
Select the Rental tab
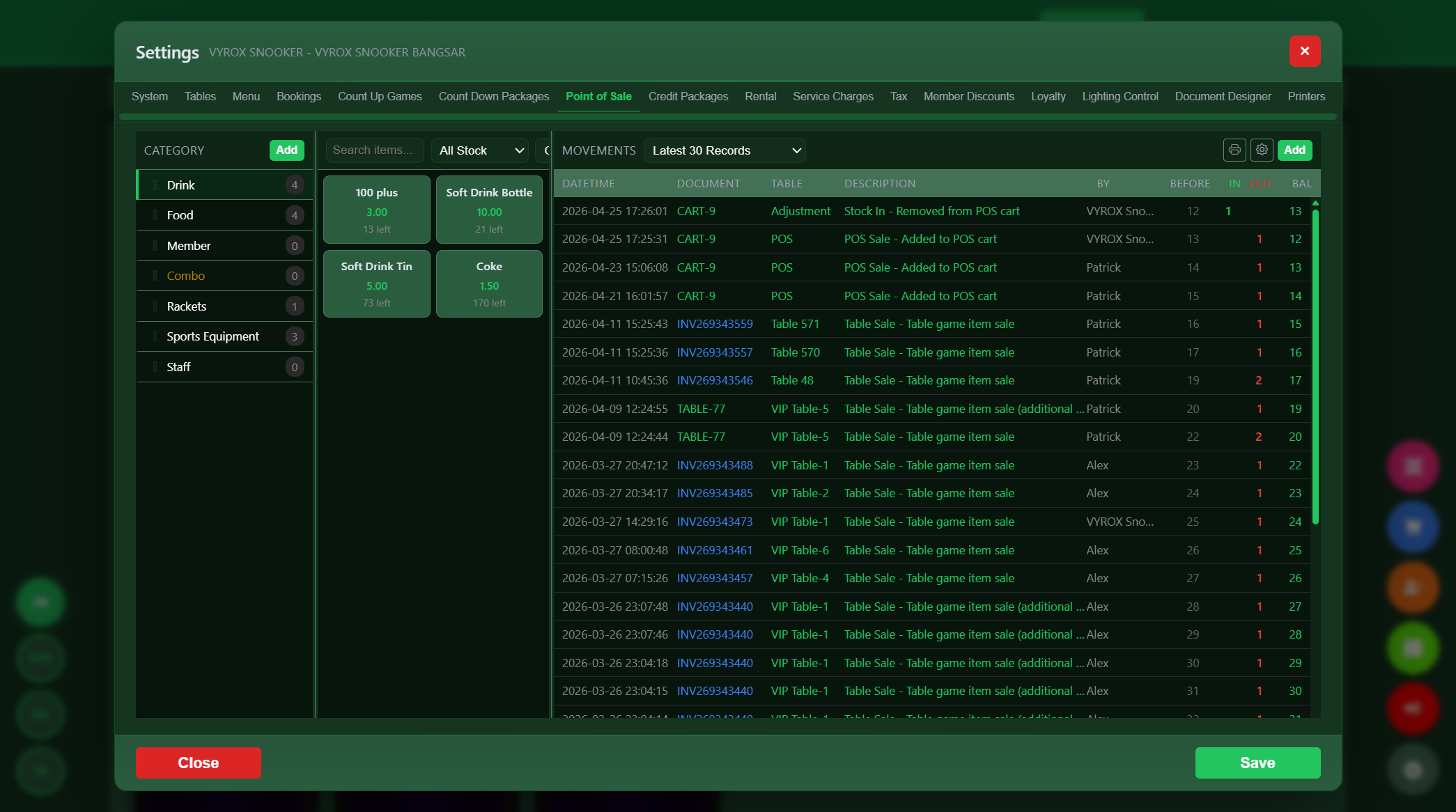pyautogui.click(x=760, y=96)
